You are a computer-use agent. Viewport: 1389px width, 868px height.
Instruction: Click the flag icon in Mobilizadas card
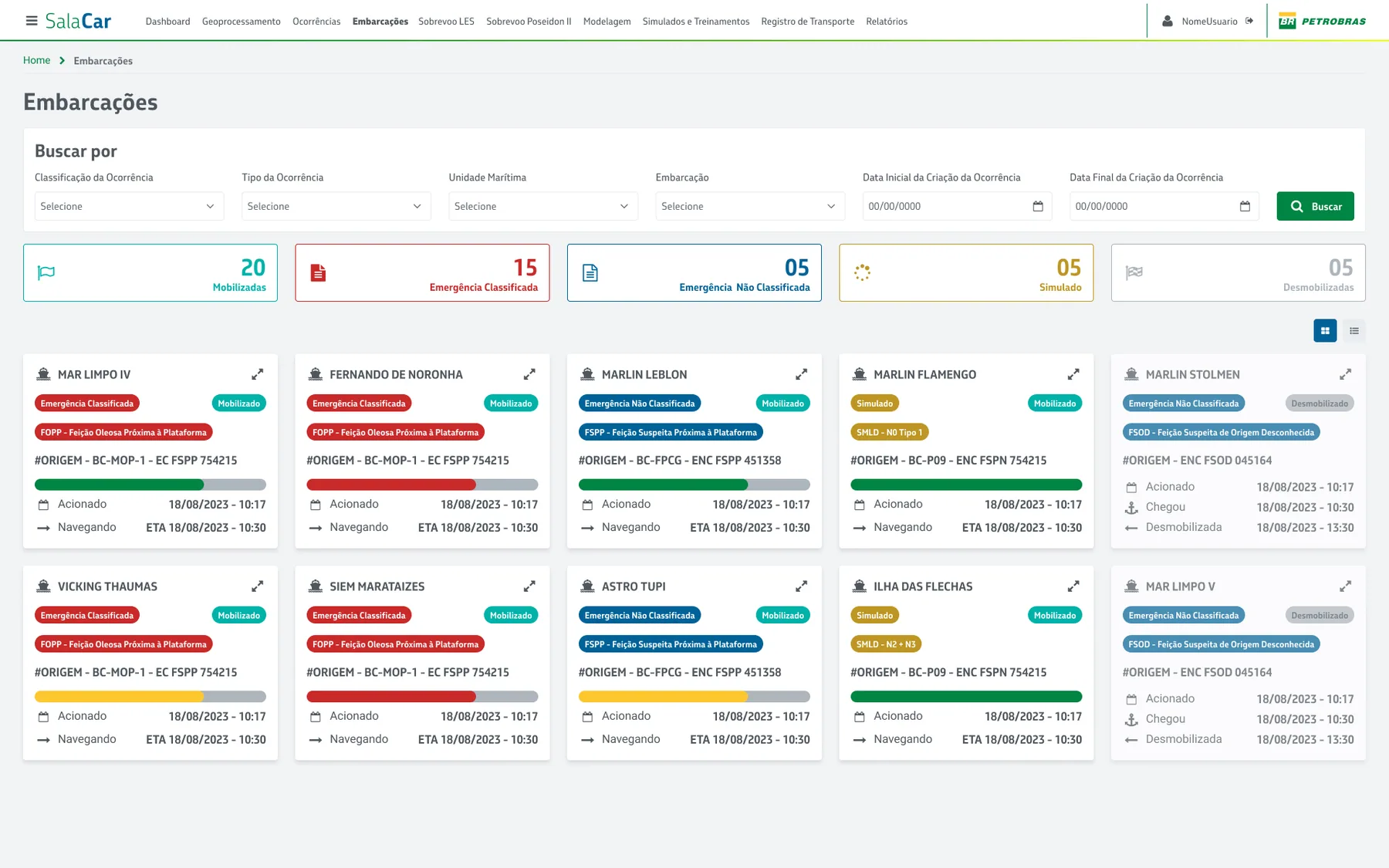(46, 272)
